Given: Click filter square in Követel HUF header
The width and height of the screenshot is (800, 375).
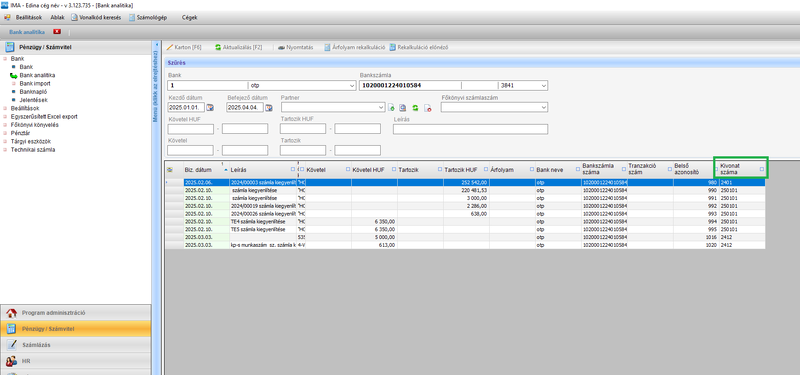Looking at the screenshot, I should pyautogui.click(x=394, y=169).
